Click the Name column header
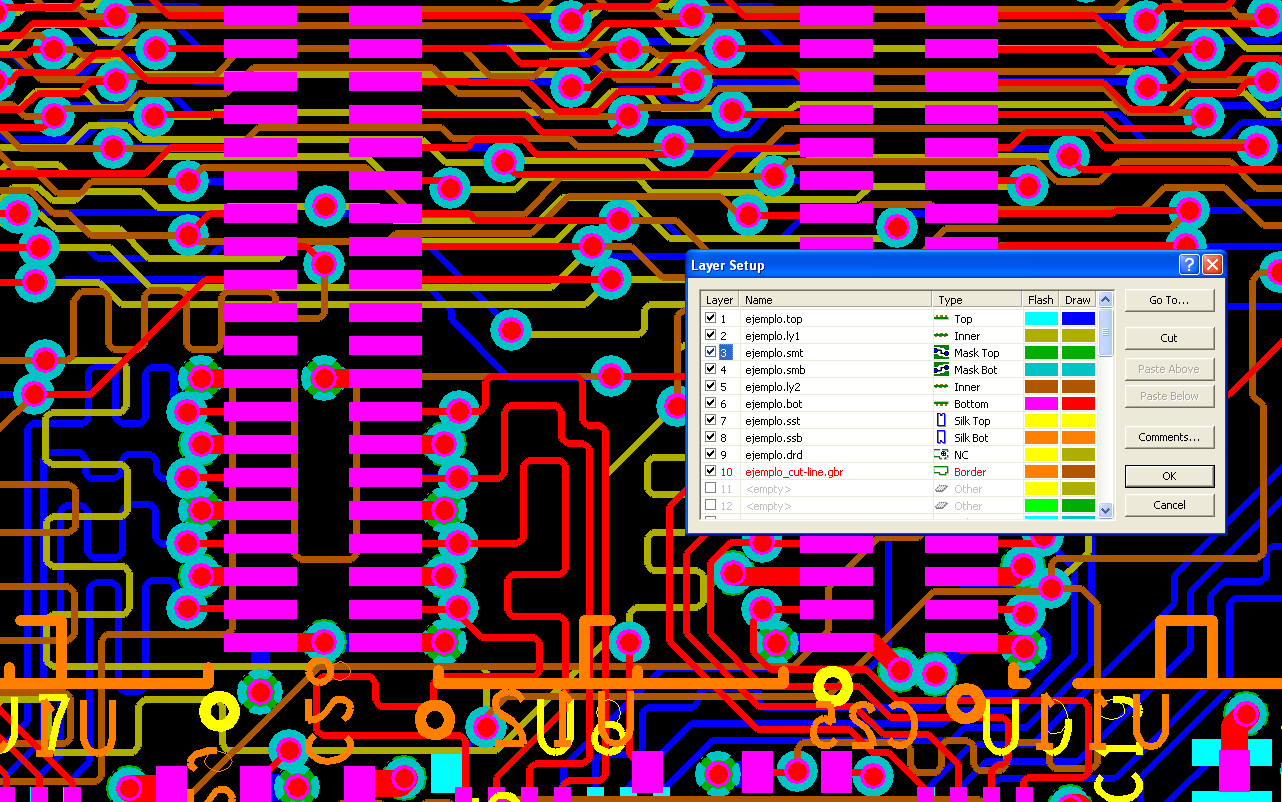This screenshot has width=1282, height=802. pos(835,300)
